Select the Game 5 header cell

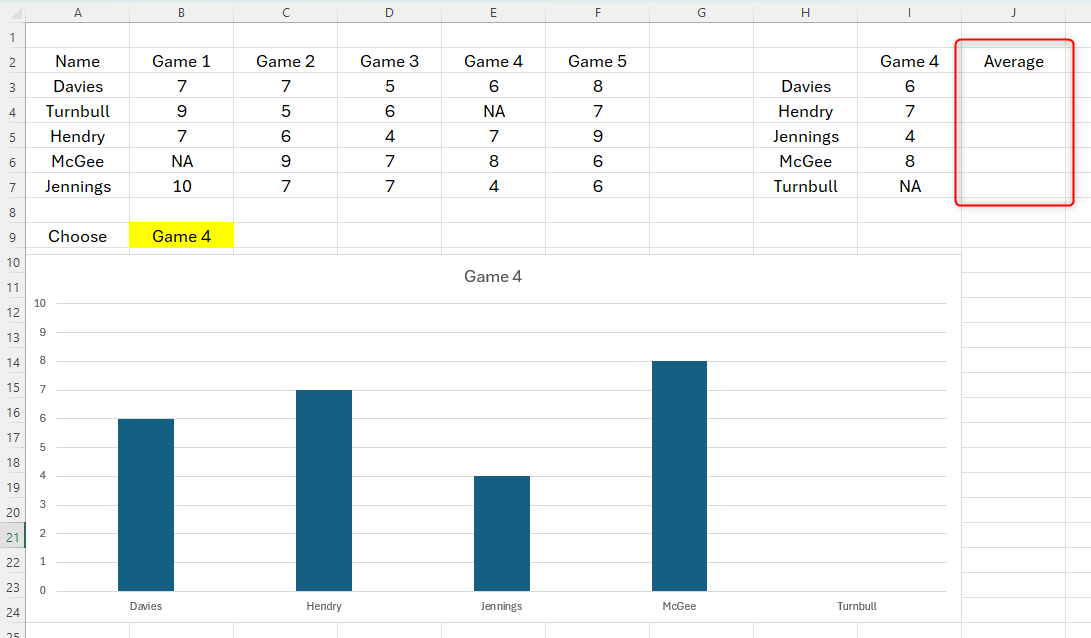[x=597, y=61]
